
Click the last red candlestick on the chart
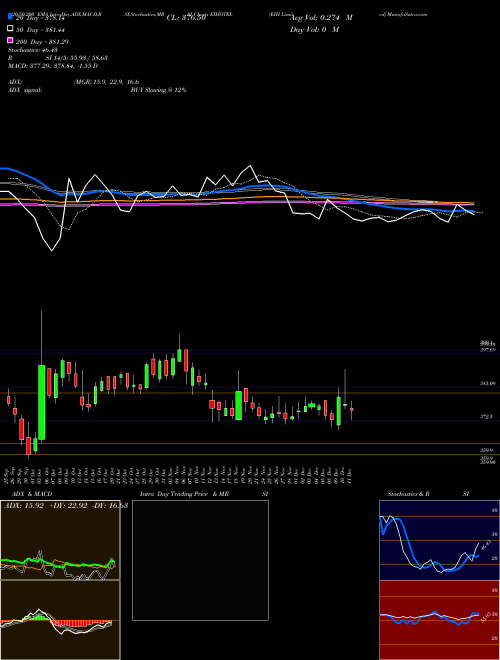(351, 409)
